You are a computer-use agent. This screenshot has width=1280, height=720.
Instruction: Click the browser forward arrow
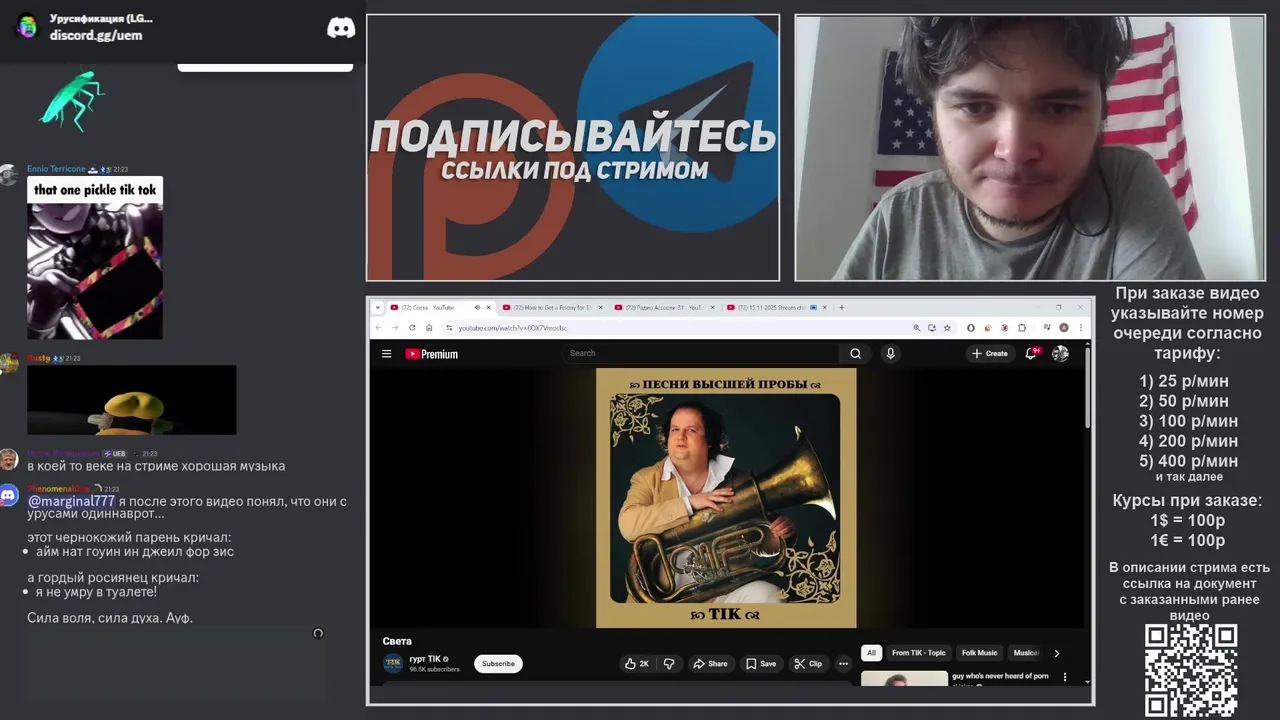click(394, 327)
